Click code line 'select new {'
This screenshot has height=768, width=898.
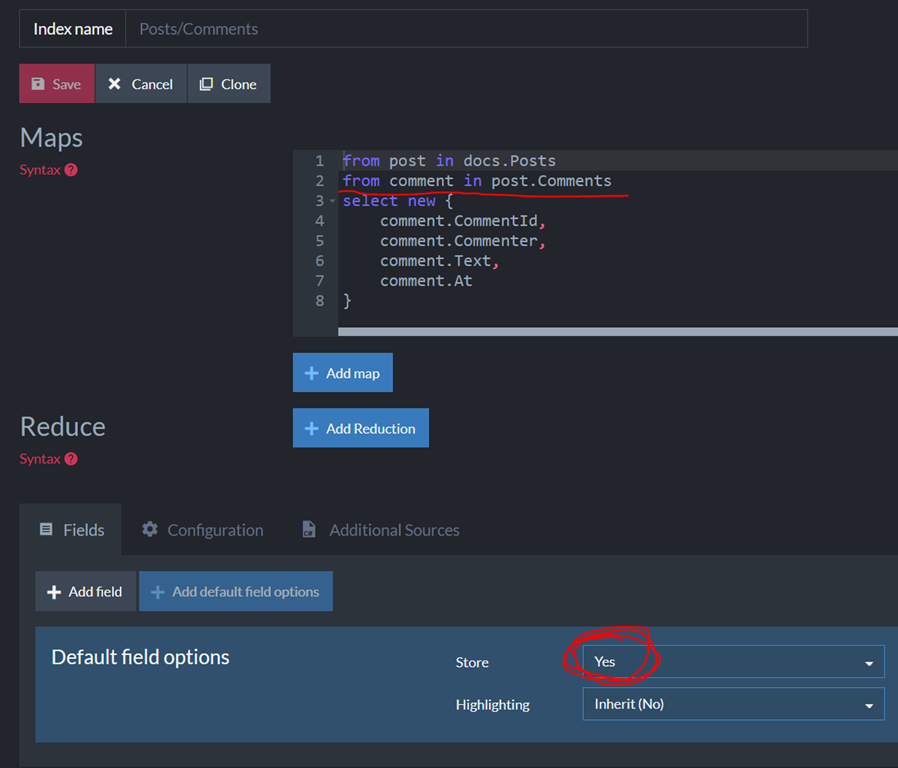point(398,201)
